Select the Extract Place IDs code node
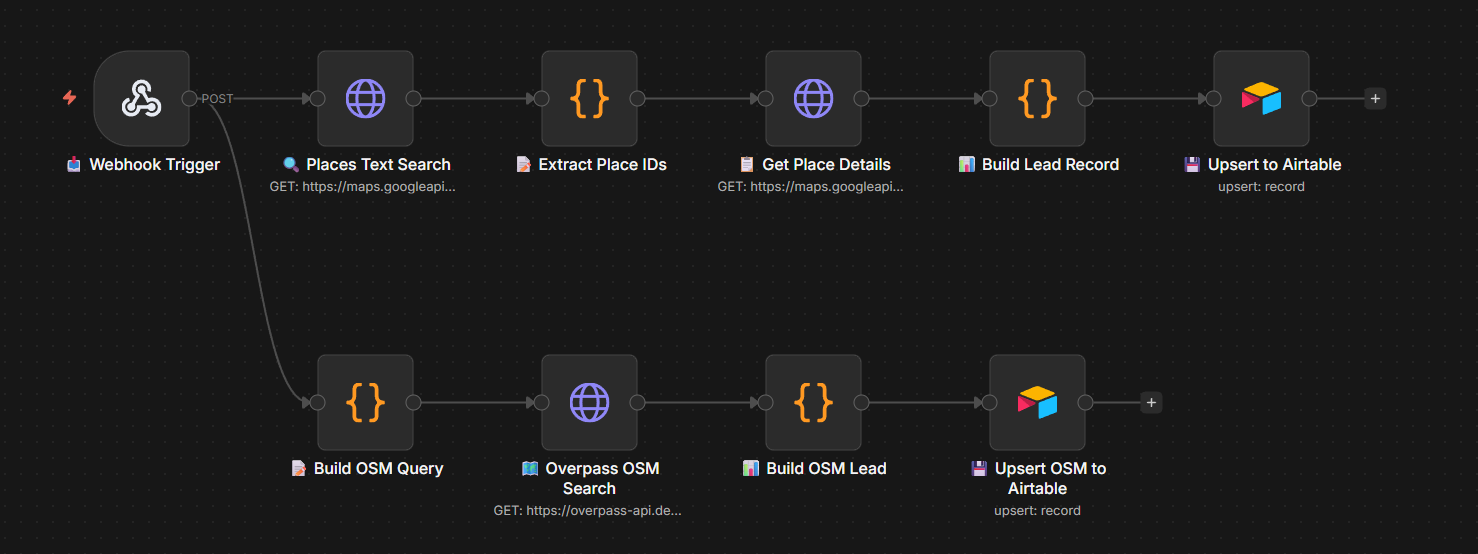 589,98
